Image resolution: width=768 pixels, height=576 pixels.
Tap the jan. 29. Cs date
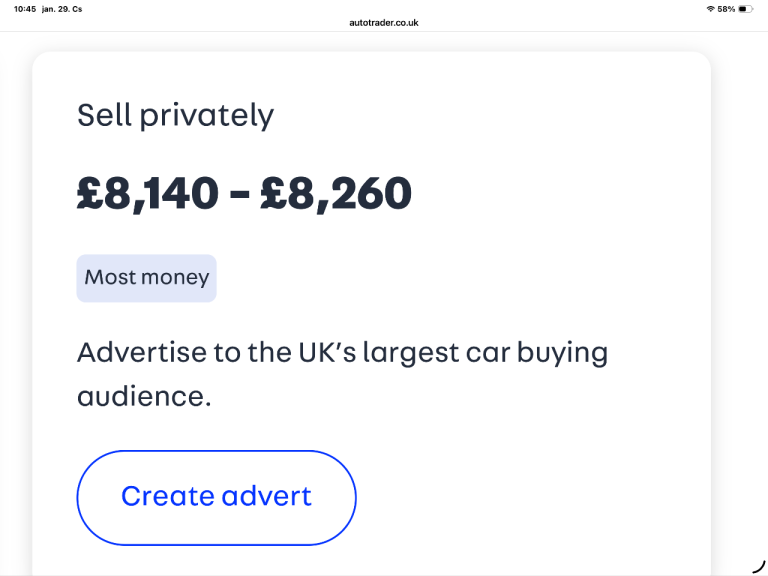[x=63, y=9]
